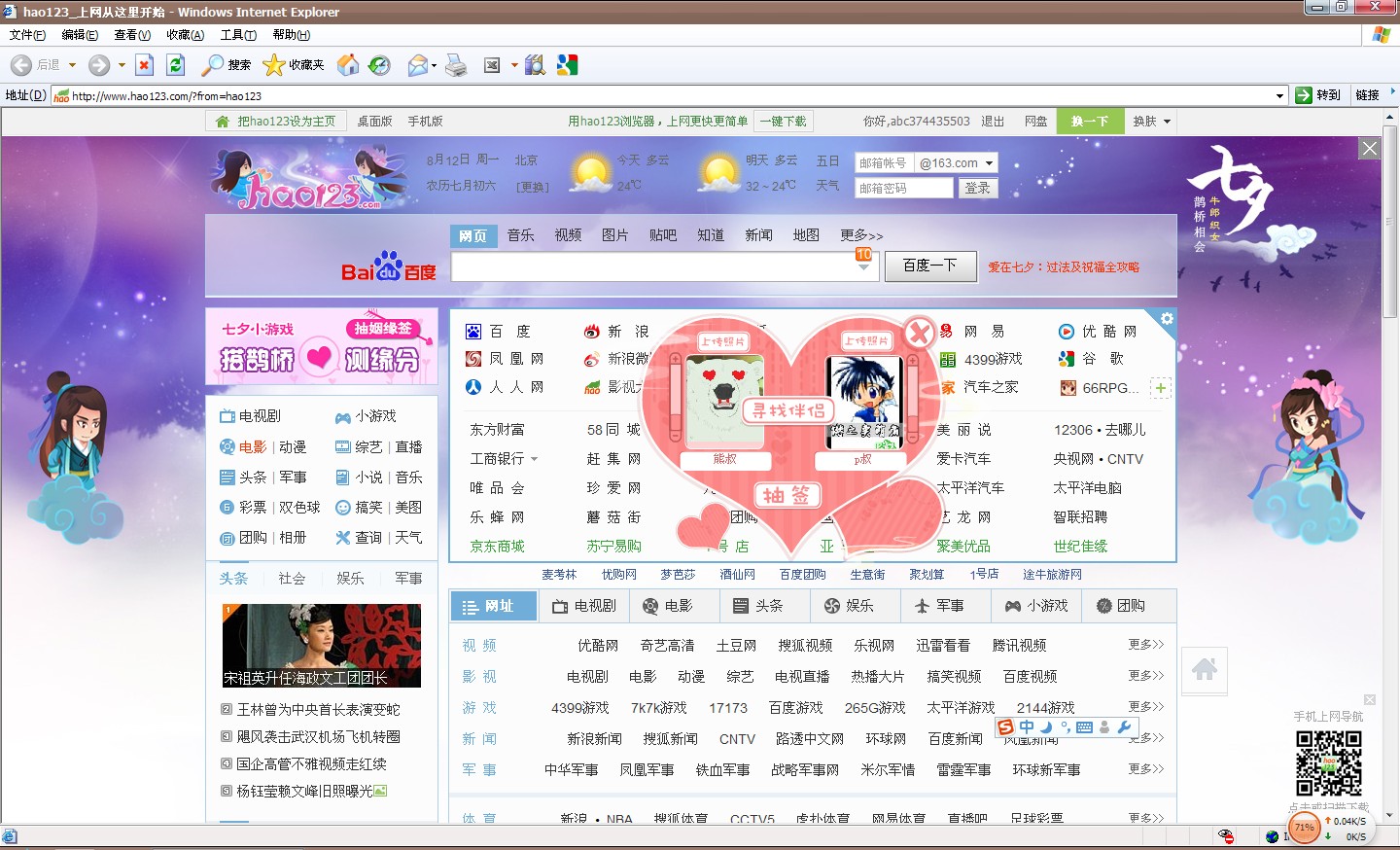Go to the home page via house icon

coord(347,65)
